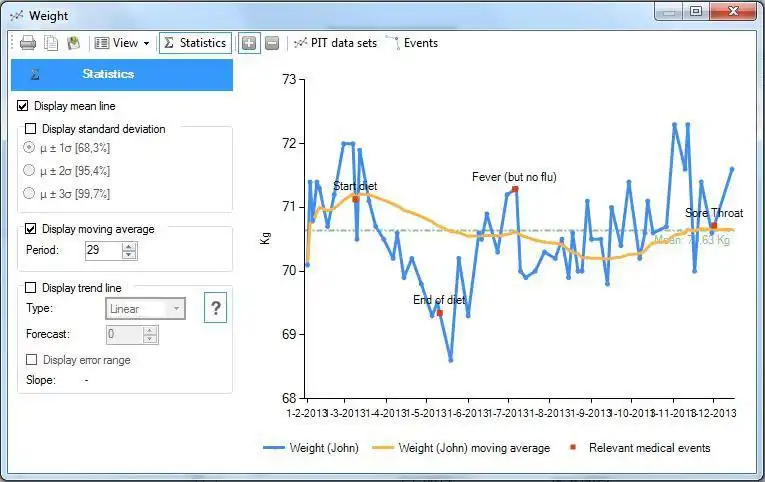Enable Display trend line checkbox
Viewport: 765px width, 482px height.
point(30,288)
